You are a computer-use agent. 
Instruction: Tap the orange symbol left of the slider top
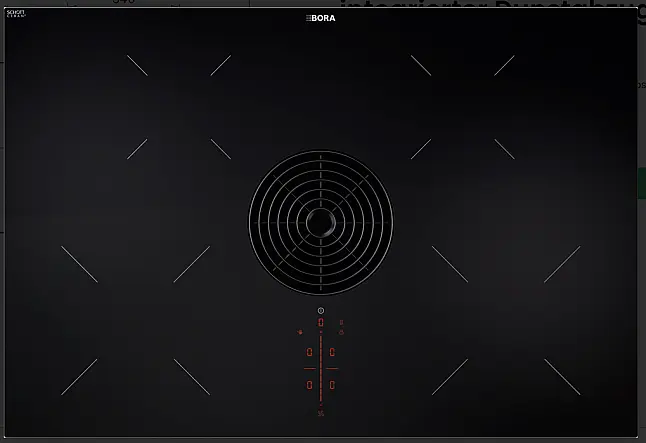pos(300,332)
